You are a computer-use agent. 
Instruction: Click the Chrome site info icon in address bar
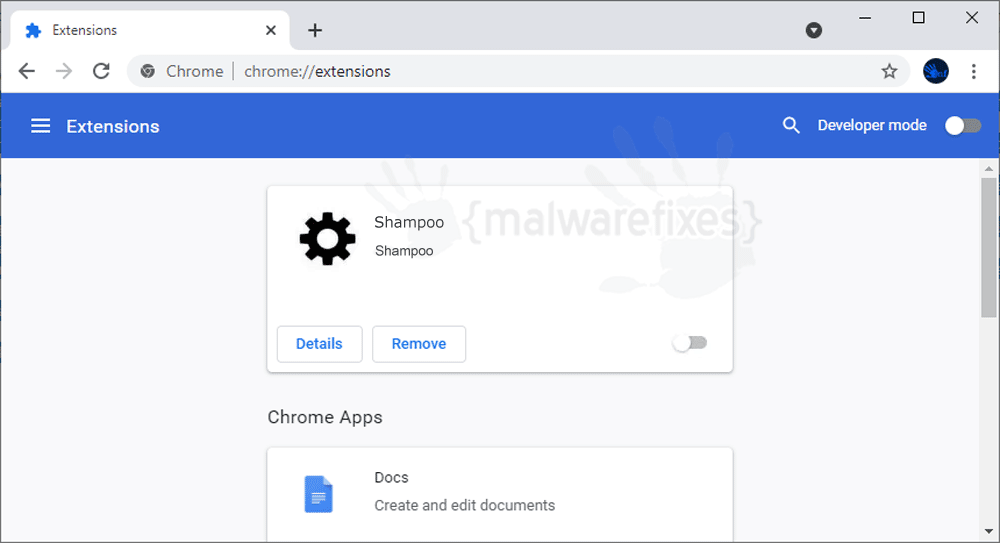(148, 71)
